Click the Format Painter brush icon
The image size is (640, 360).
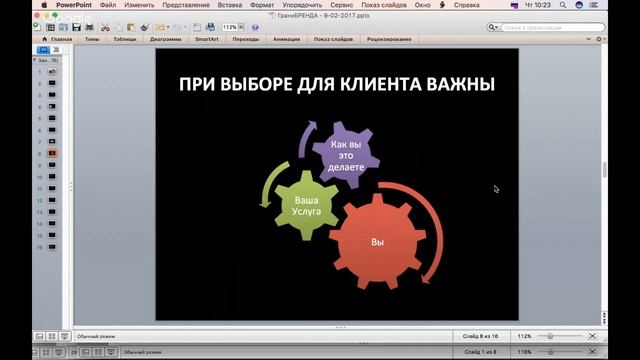tap(144, 27)
